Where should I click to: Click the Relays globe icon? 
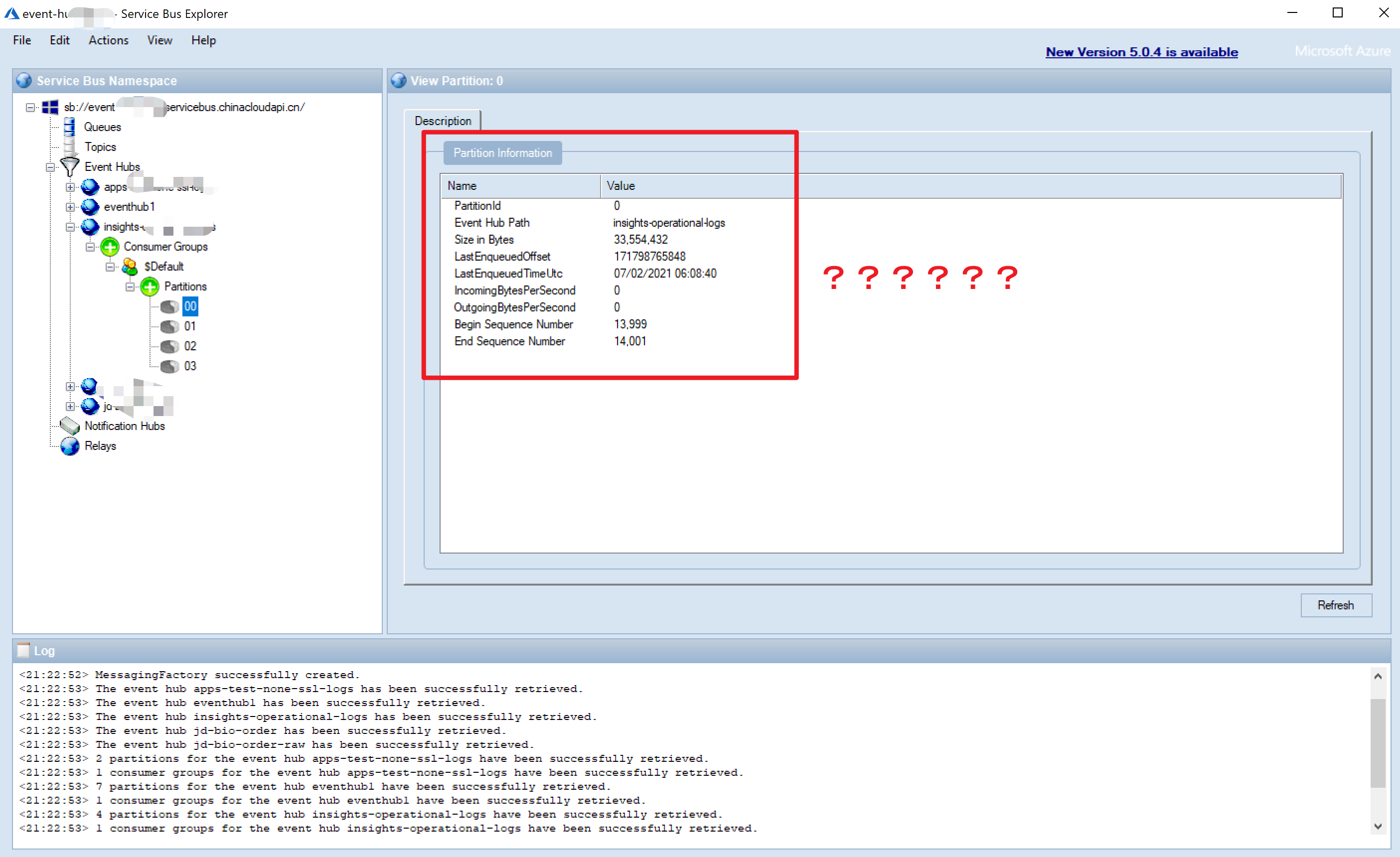coord(69,446)
